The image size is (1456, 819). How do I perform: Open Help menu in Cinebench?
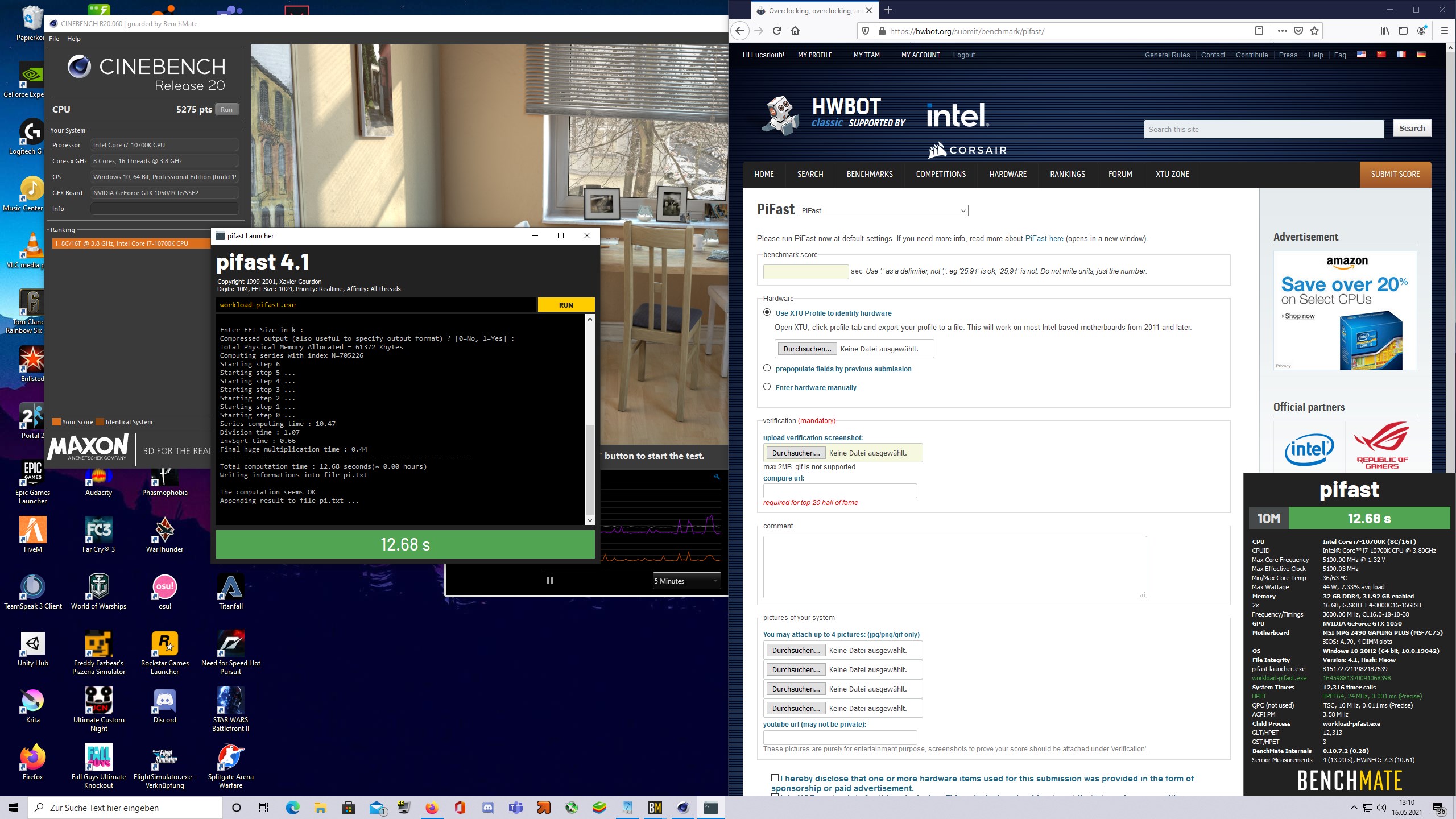74,39
